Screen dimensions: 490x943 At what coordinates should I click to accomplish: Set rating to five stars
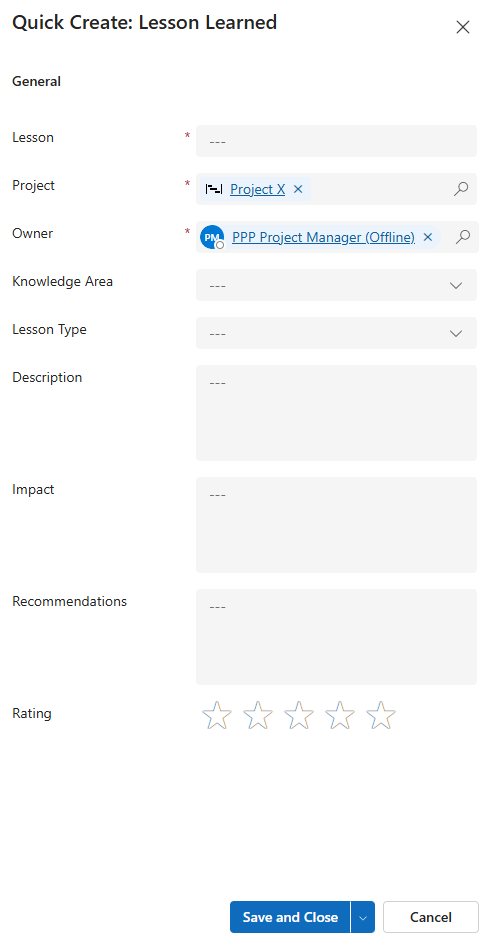point(381,715)
